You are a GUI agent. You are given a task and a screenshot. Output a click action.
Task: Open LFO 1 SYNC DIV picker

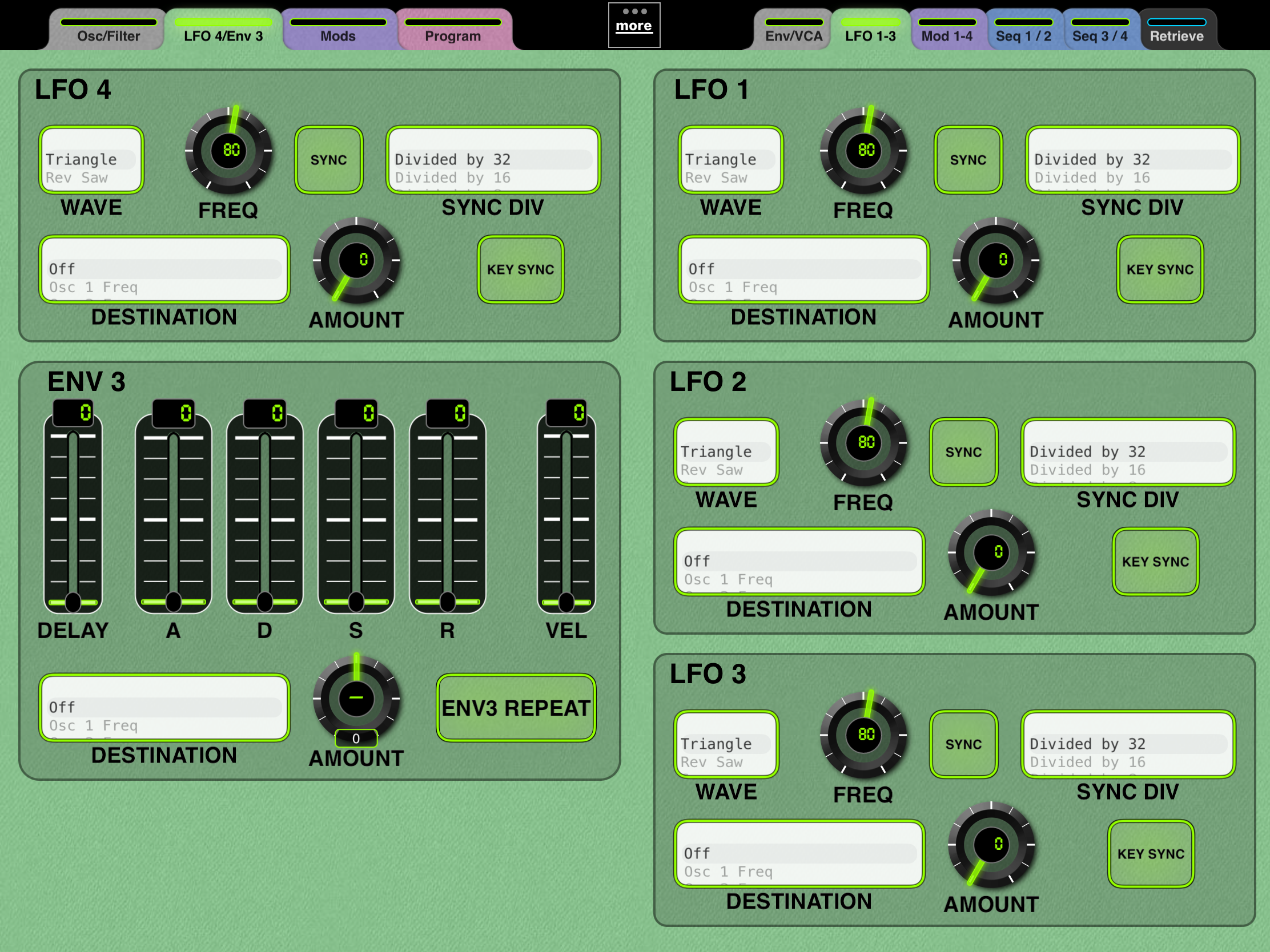coord(1133,160)
